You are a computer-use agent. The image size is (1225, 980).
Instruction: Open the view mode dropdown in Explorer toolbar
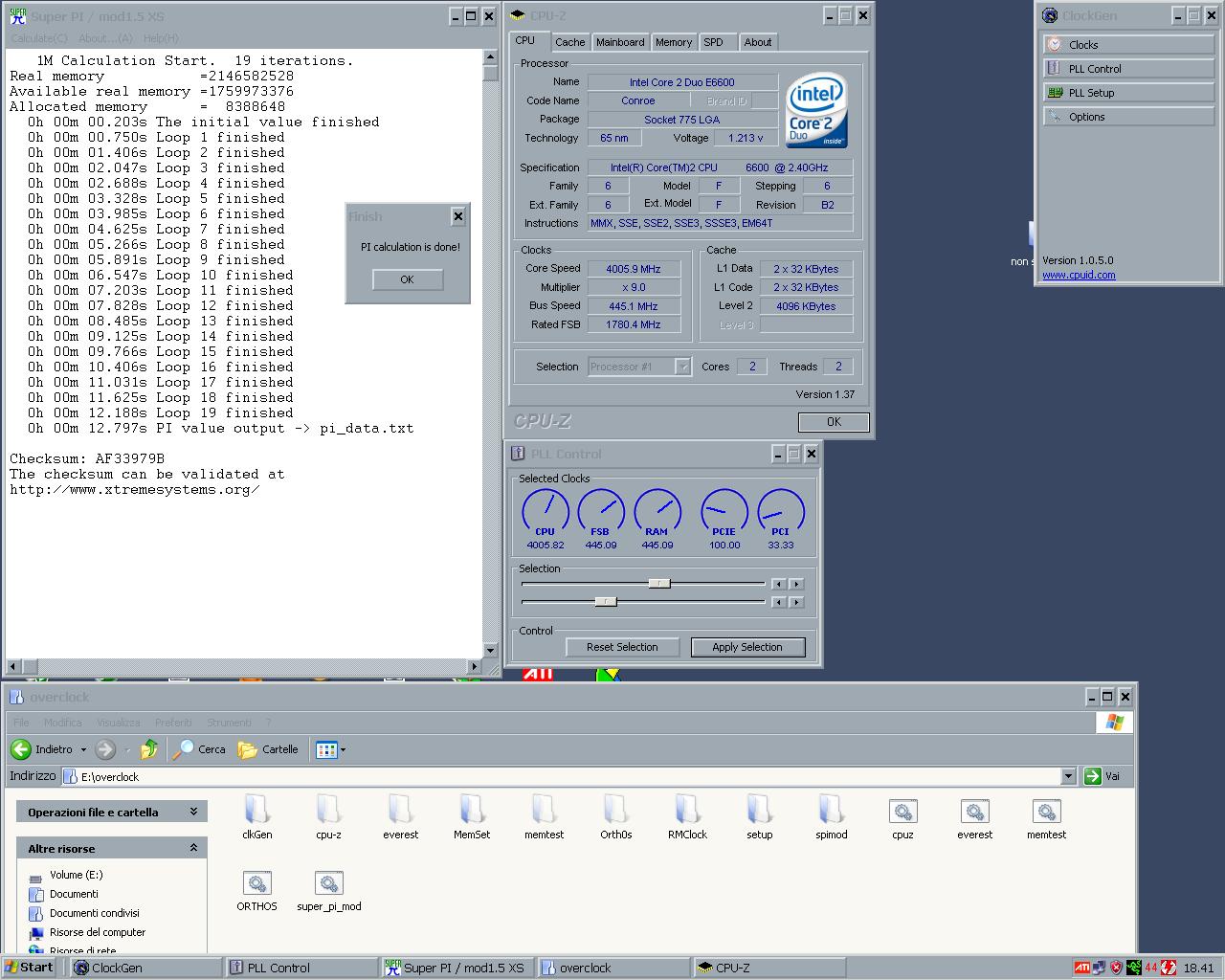coord(343,749)
